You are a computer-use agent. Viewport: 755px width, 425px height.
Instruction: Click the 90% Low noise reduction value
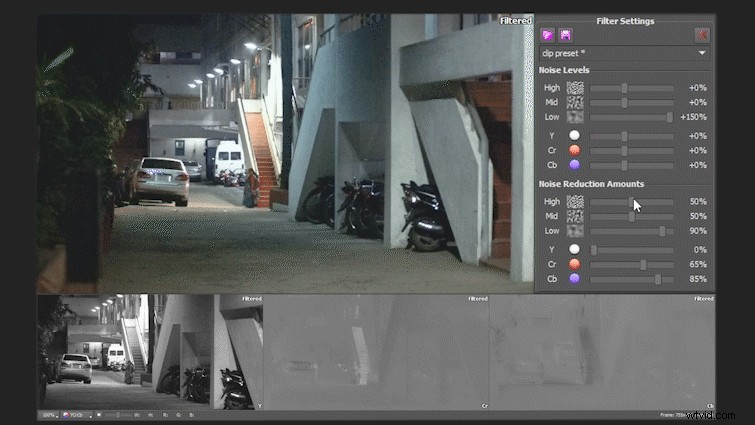(x=698, y=231)
